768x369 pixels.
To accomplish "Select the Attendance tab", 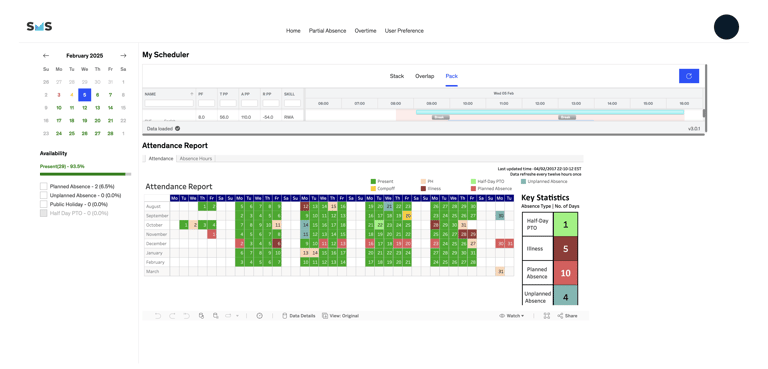I will click(x=161, y=159).
